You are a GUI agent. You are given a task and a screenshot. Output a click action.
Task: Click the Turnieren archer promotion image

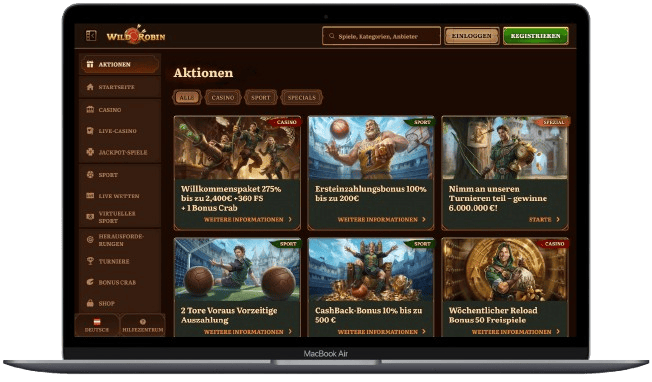pos(505,148)
